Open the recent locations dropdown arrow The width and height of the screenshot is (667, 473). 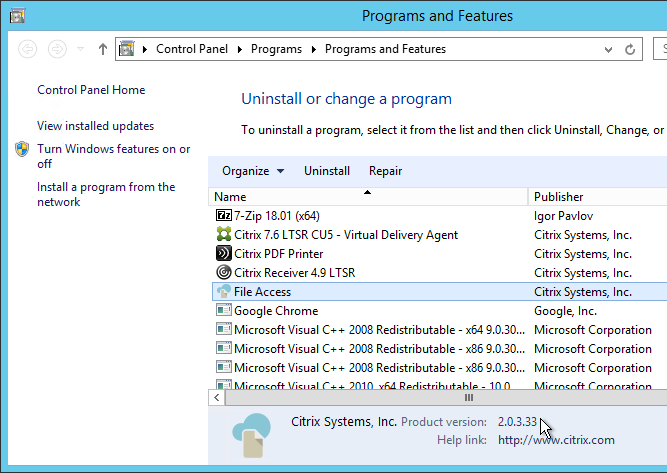(80, 49)
